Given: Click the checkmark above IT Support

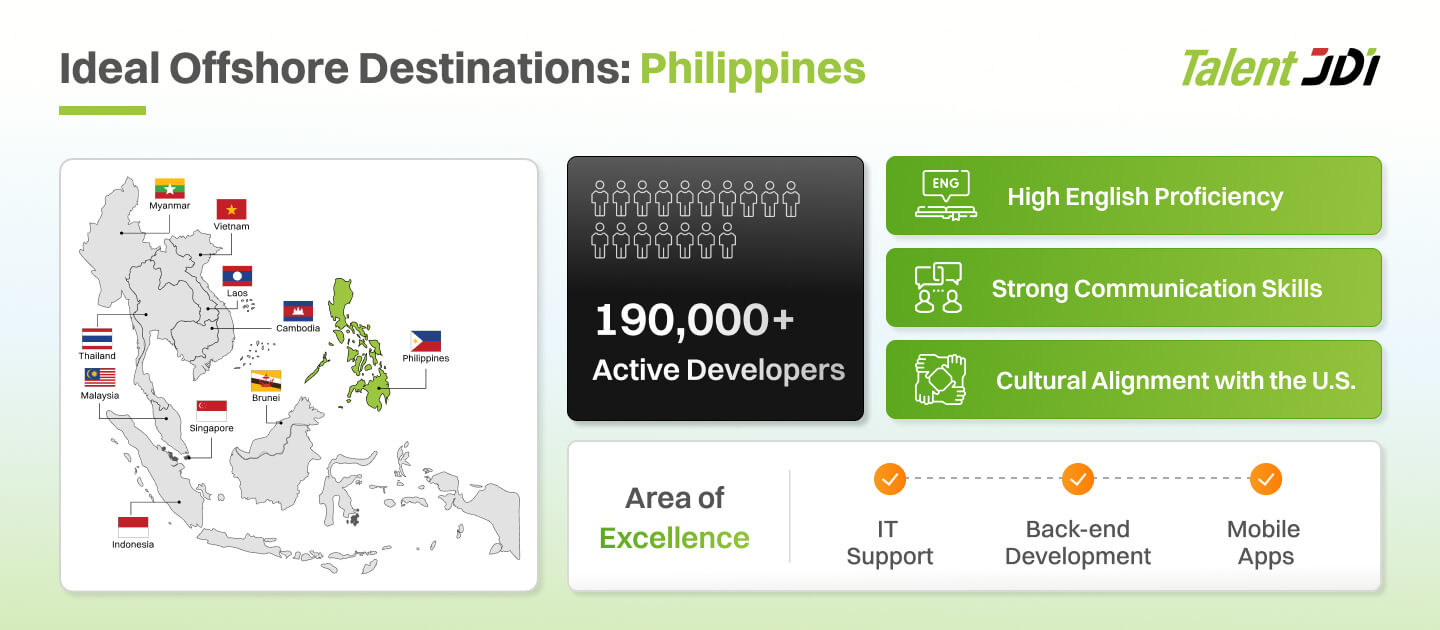Looking at the screenshot, I should pyautogui.click(x=889, y=479).
